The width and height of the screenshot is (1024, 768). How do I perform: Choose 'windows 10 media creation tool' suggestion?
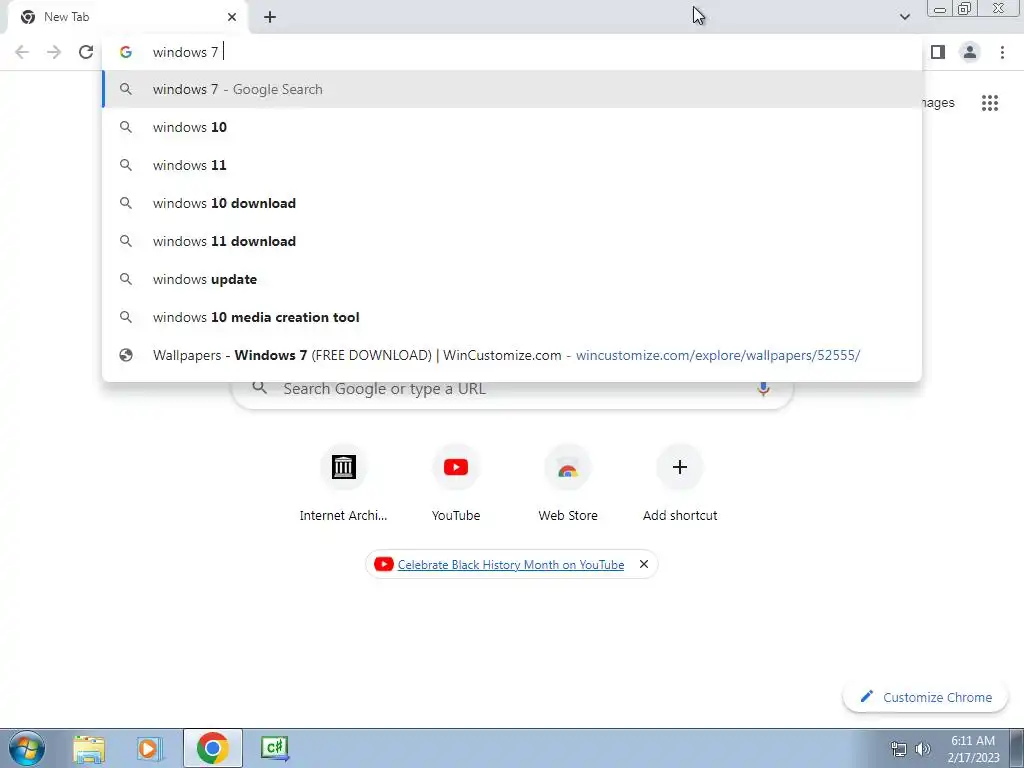pos(512,317)
